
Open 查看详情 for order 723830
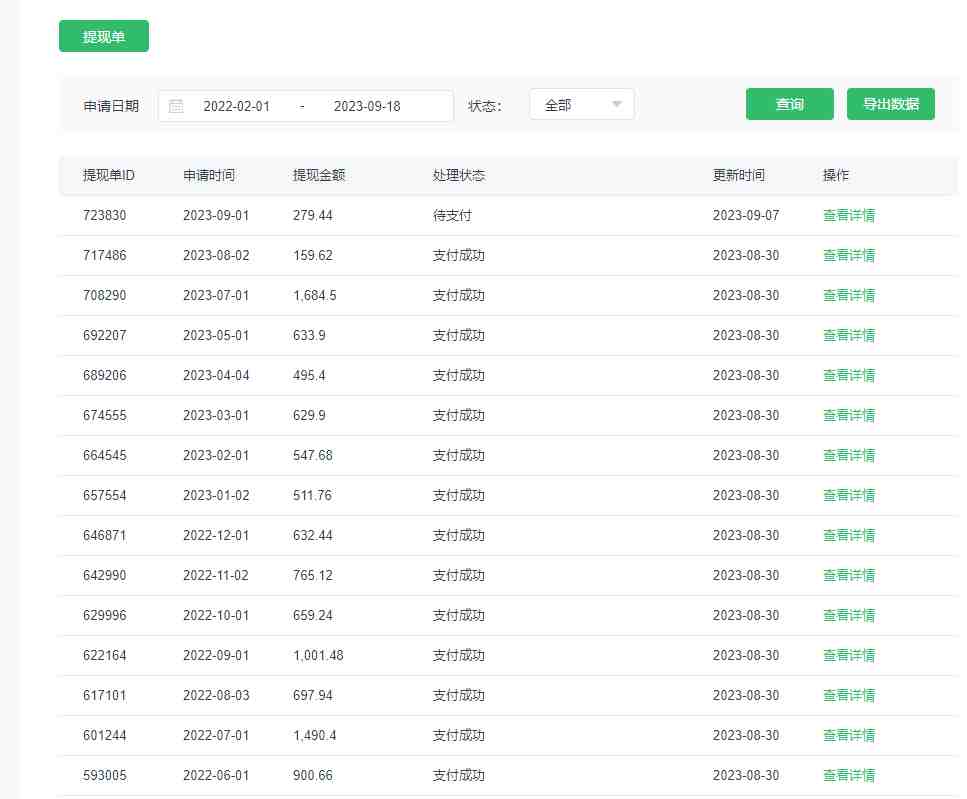pyautogui.click(x=849, y=214)
